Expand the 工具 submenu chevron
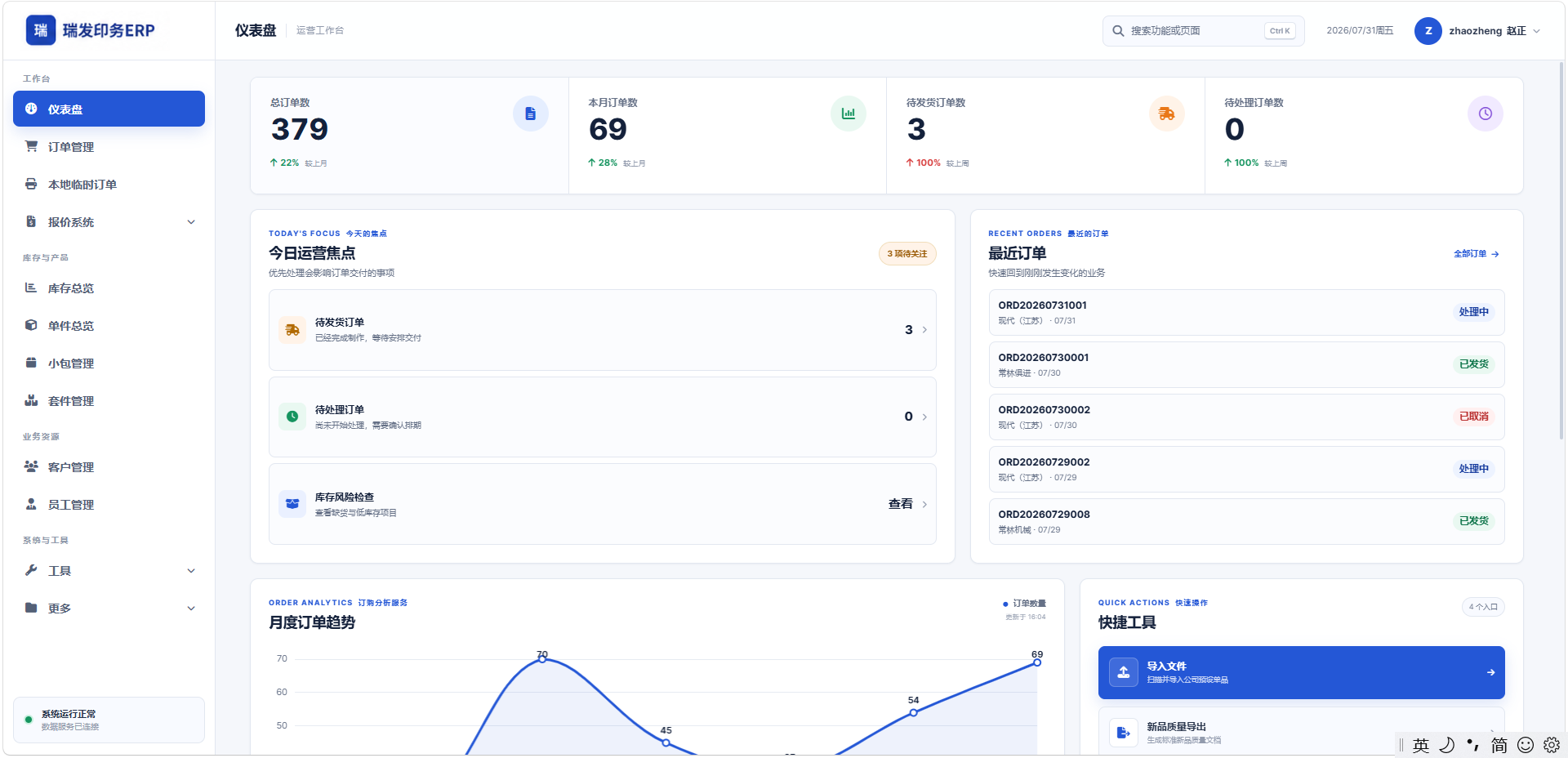Screen dimensions: 1568x758 (191, 571)
